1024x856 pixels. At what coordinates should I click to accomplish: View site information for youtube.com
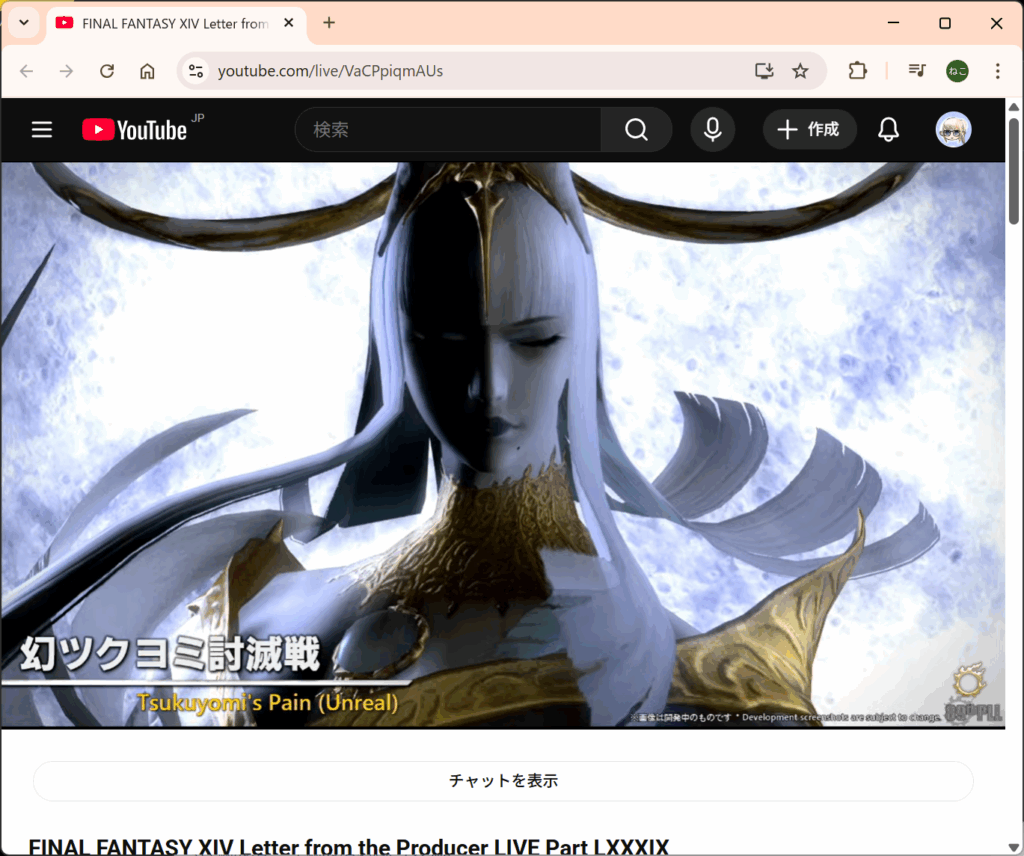[196, 71]
